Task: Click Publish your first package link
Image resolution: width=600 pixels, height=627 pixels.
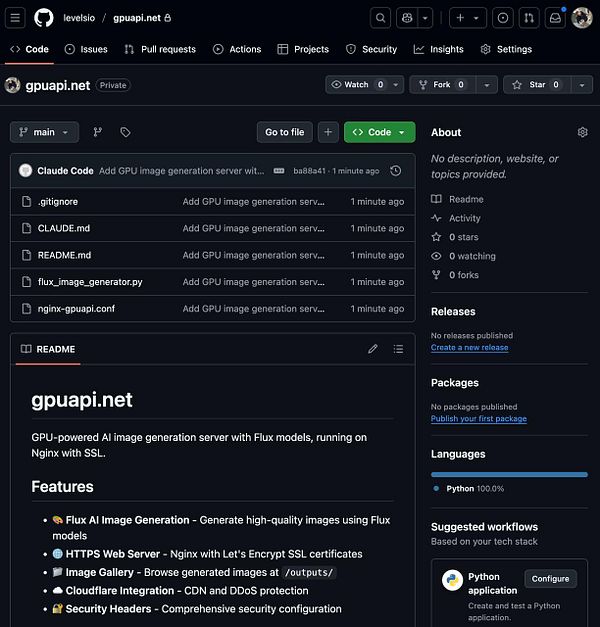Action: pyautogui.click(x=478, y=419)
